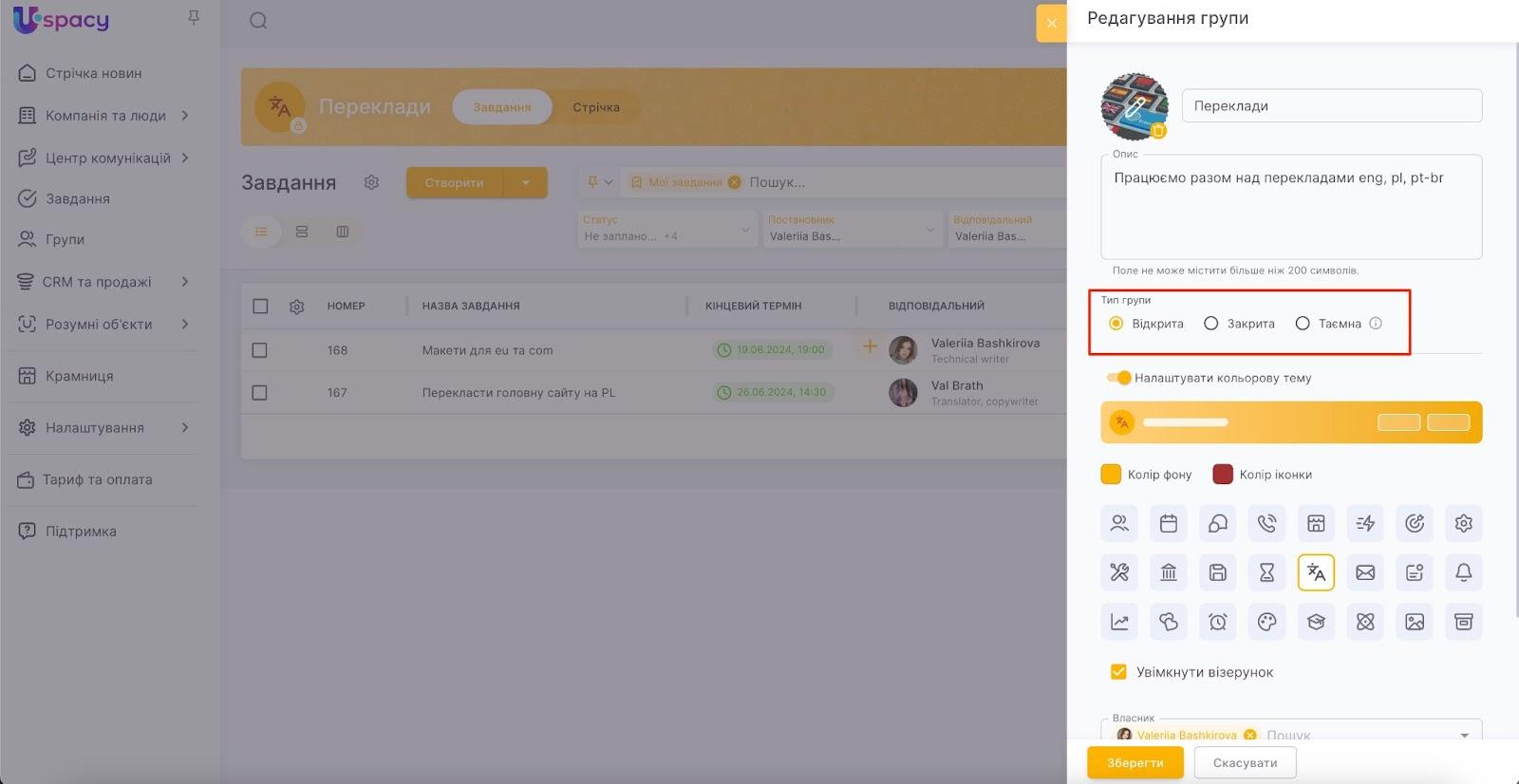This screenshot has width=1519, height=784.
Task: Open Стрічка новин in sidebar
Action: tap(93, 73)
